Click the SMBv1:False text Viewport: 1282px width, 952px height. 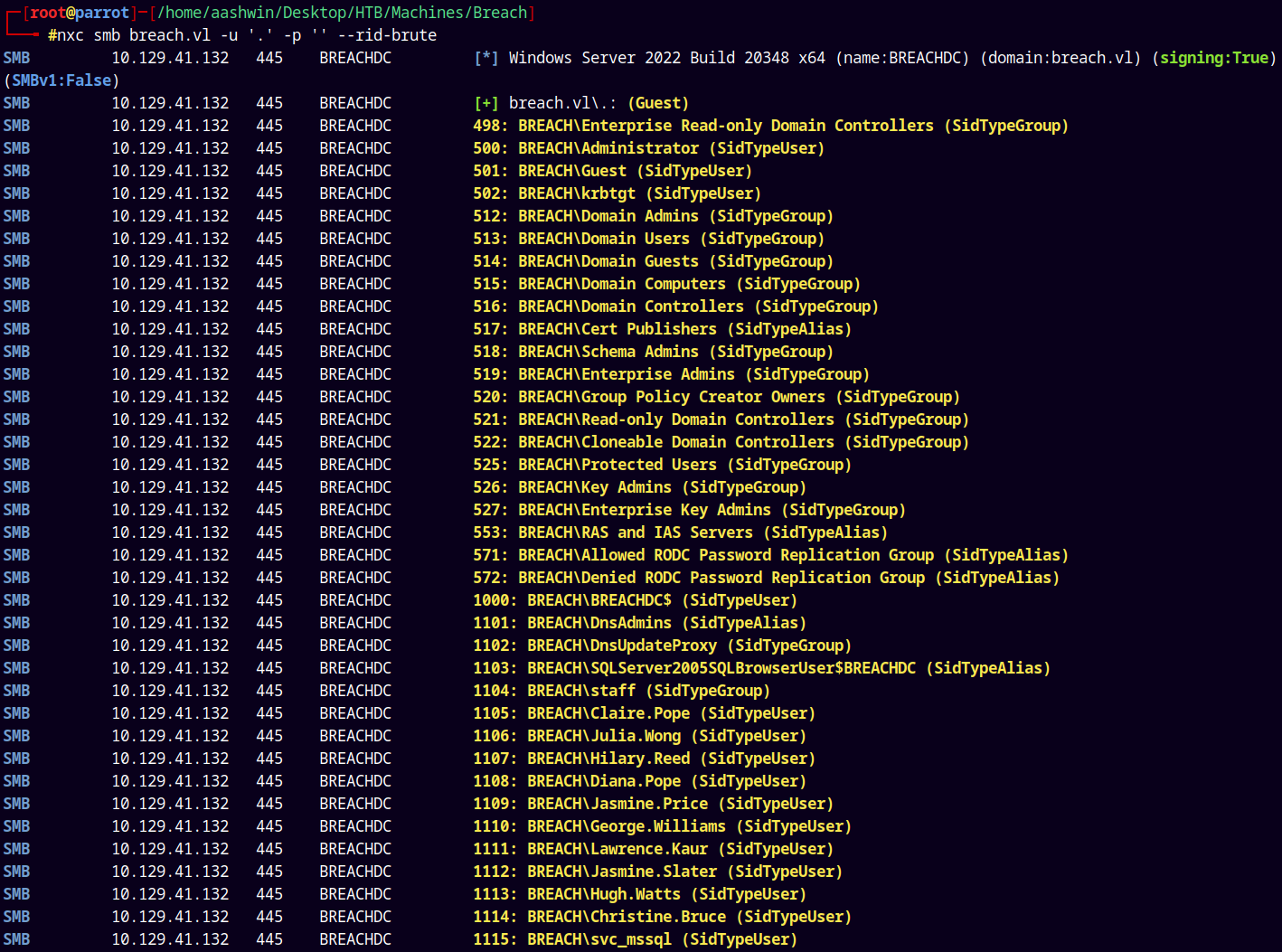(x=61, y=80)
